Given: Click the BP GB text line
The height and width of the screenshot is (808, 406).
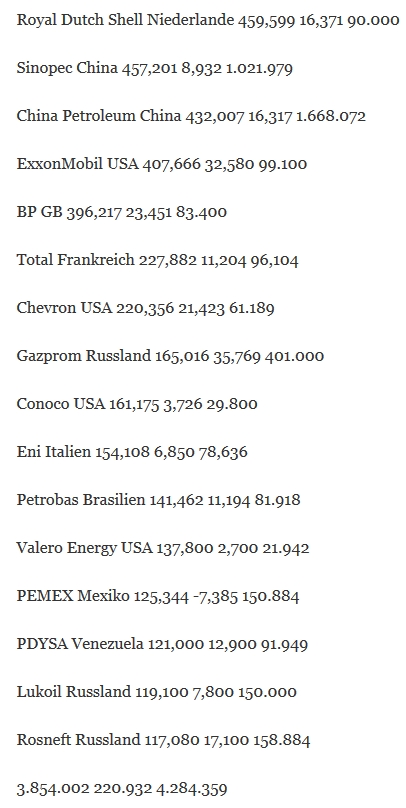Looking at the screenshot, I should pos(122,212).
